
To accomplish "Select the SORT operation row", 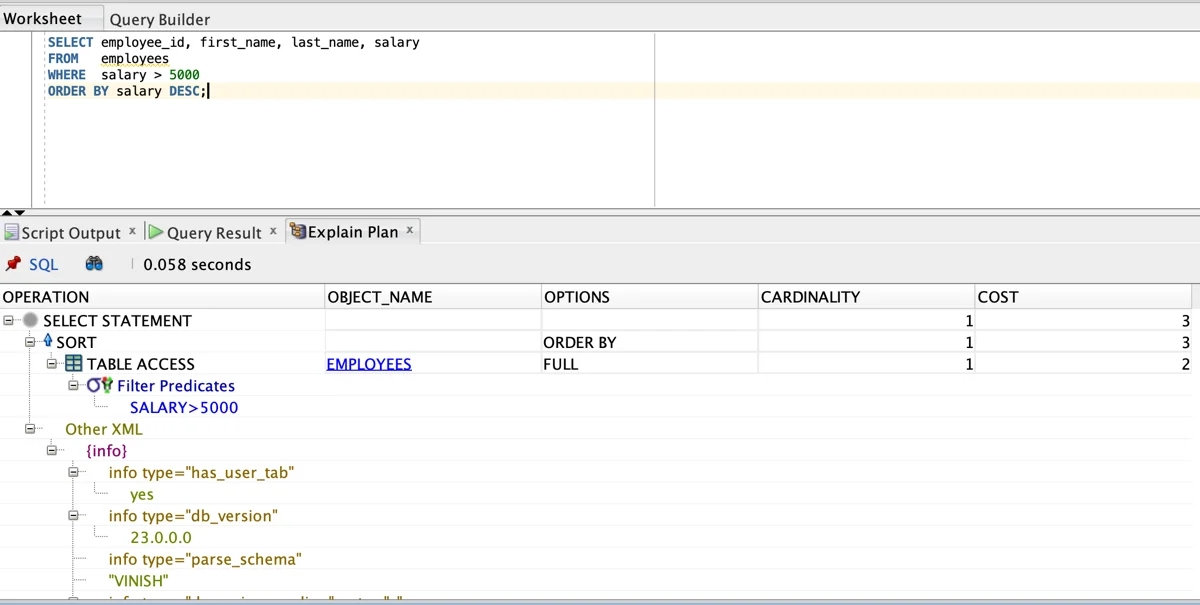I will point(76,342).
